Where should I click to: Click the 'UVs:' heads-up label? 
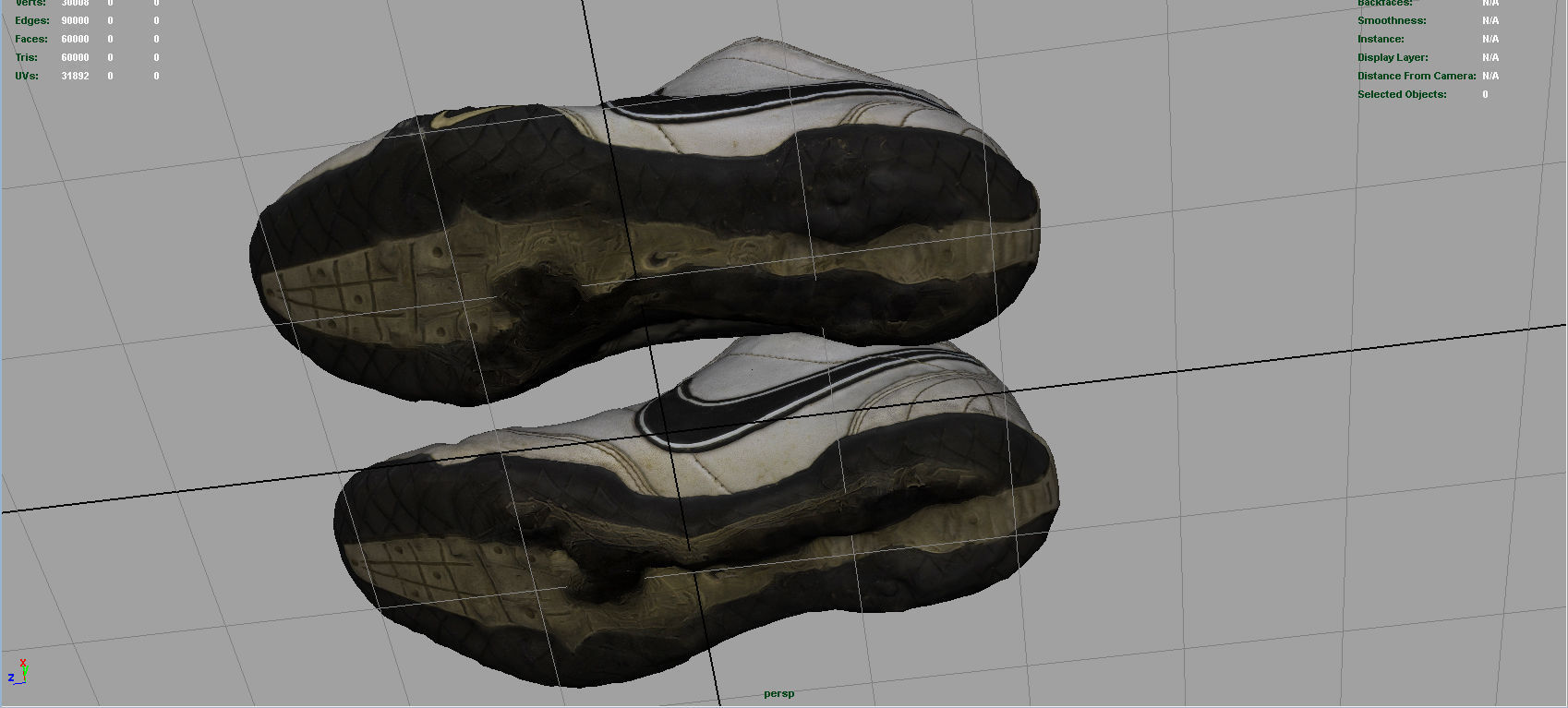click(x=27, y=76)
